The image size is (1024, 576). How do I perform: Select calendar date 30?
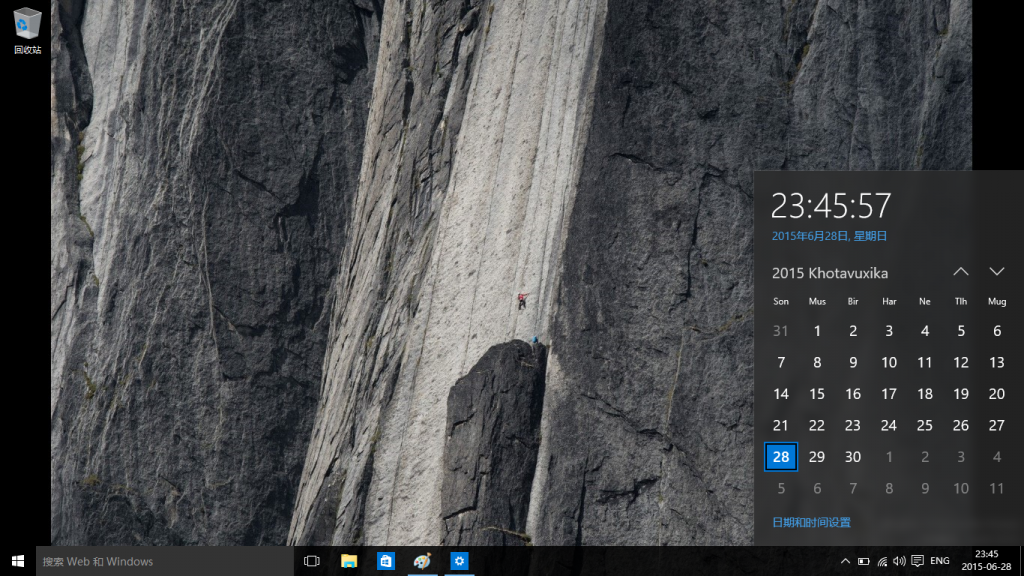tap(853, 456)
